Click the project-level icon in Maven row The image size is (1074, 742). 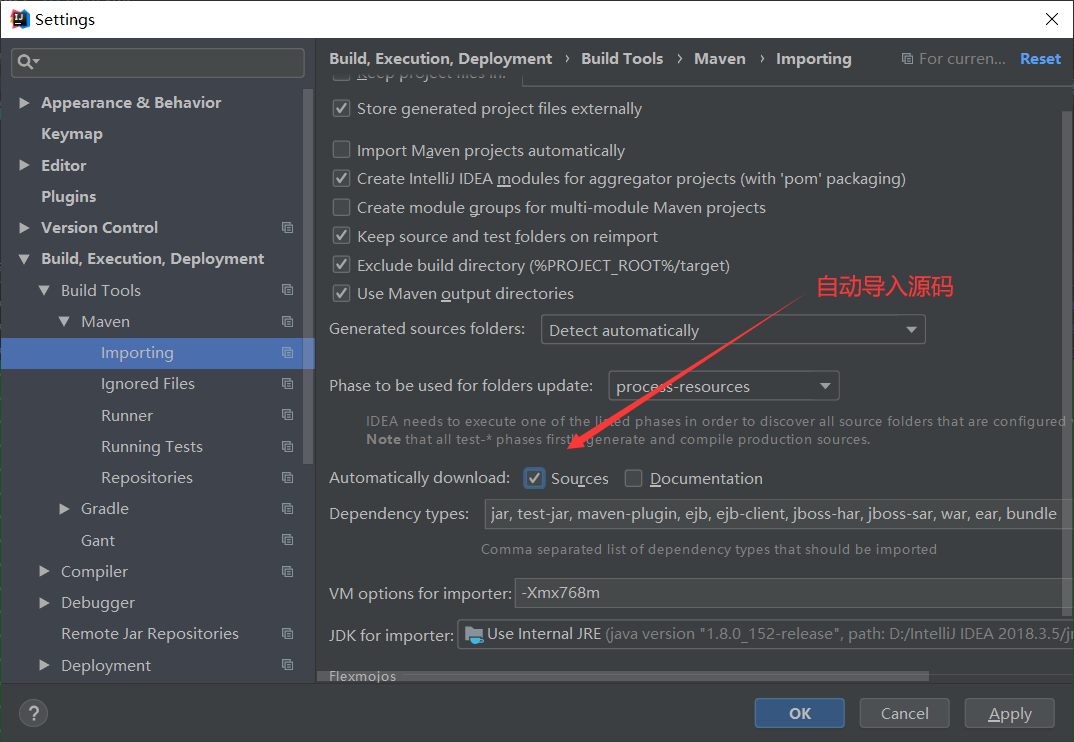[288, 321]
